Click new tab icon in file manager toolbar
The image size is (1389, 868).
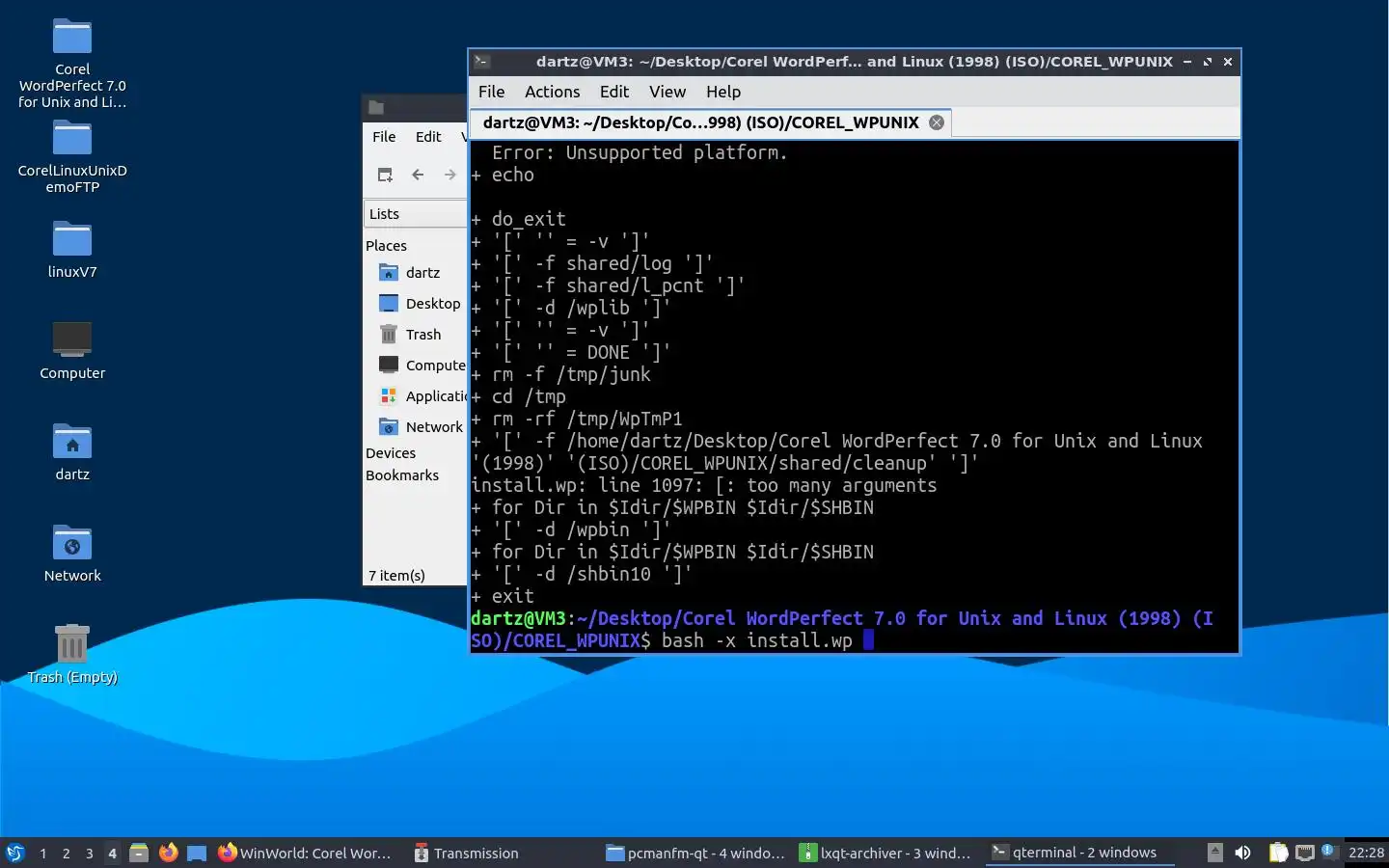pos(385,175)
